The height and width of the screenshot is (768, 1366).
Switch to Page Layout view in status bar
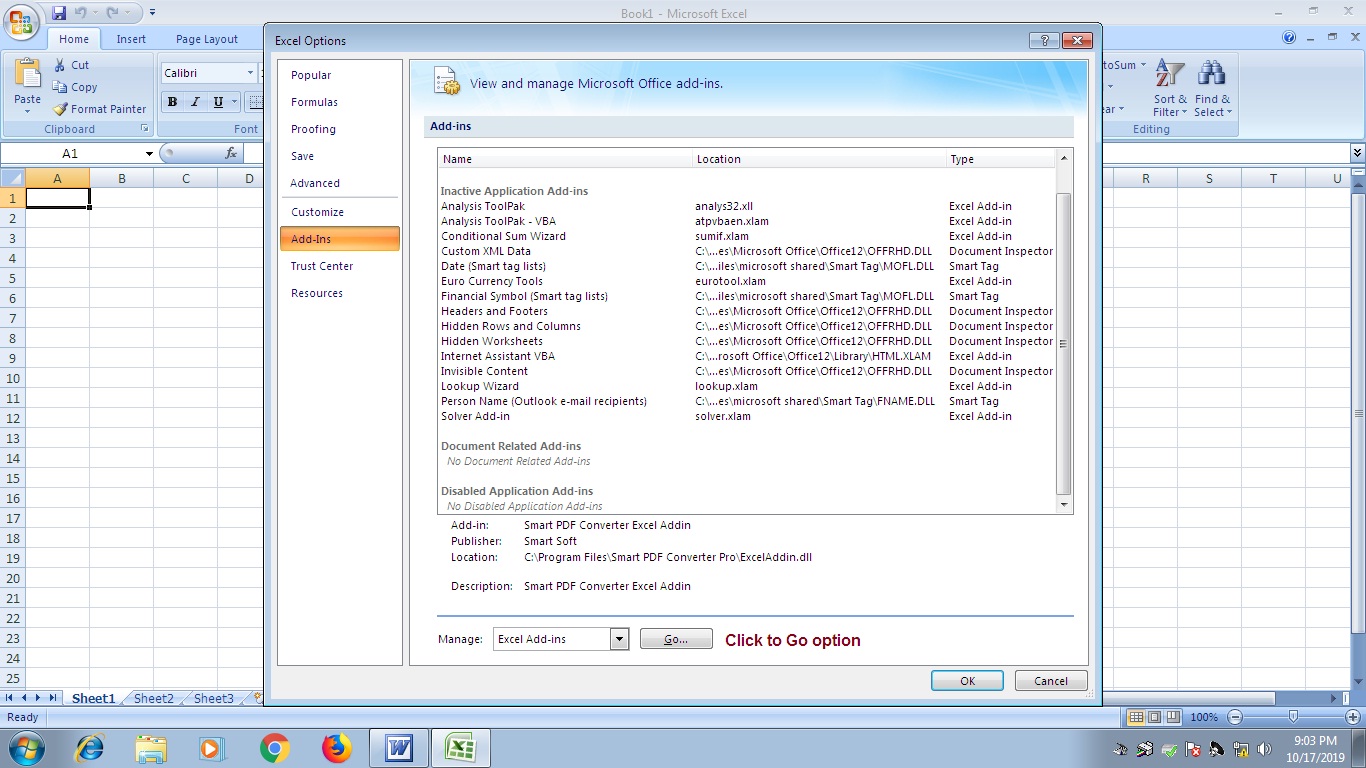[x=1154, y=717]
